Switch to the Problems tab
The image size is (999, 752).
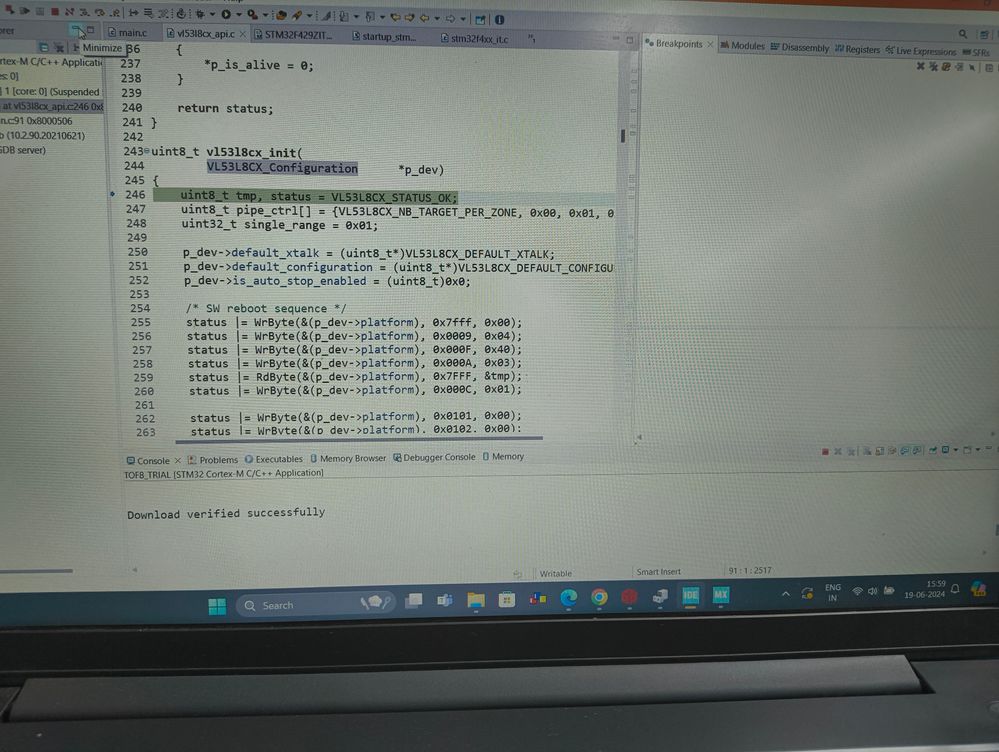click(213, 459)
